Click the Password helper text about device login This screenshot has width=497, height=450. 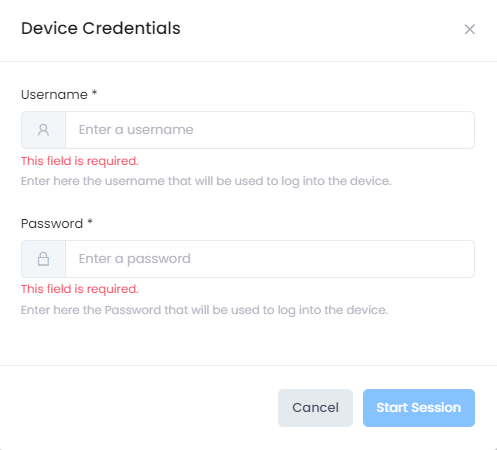(x=204, y=310)
